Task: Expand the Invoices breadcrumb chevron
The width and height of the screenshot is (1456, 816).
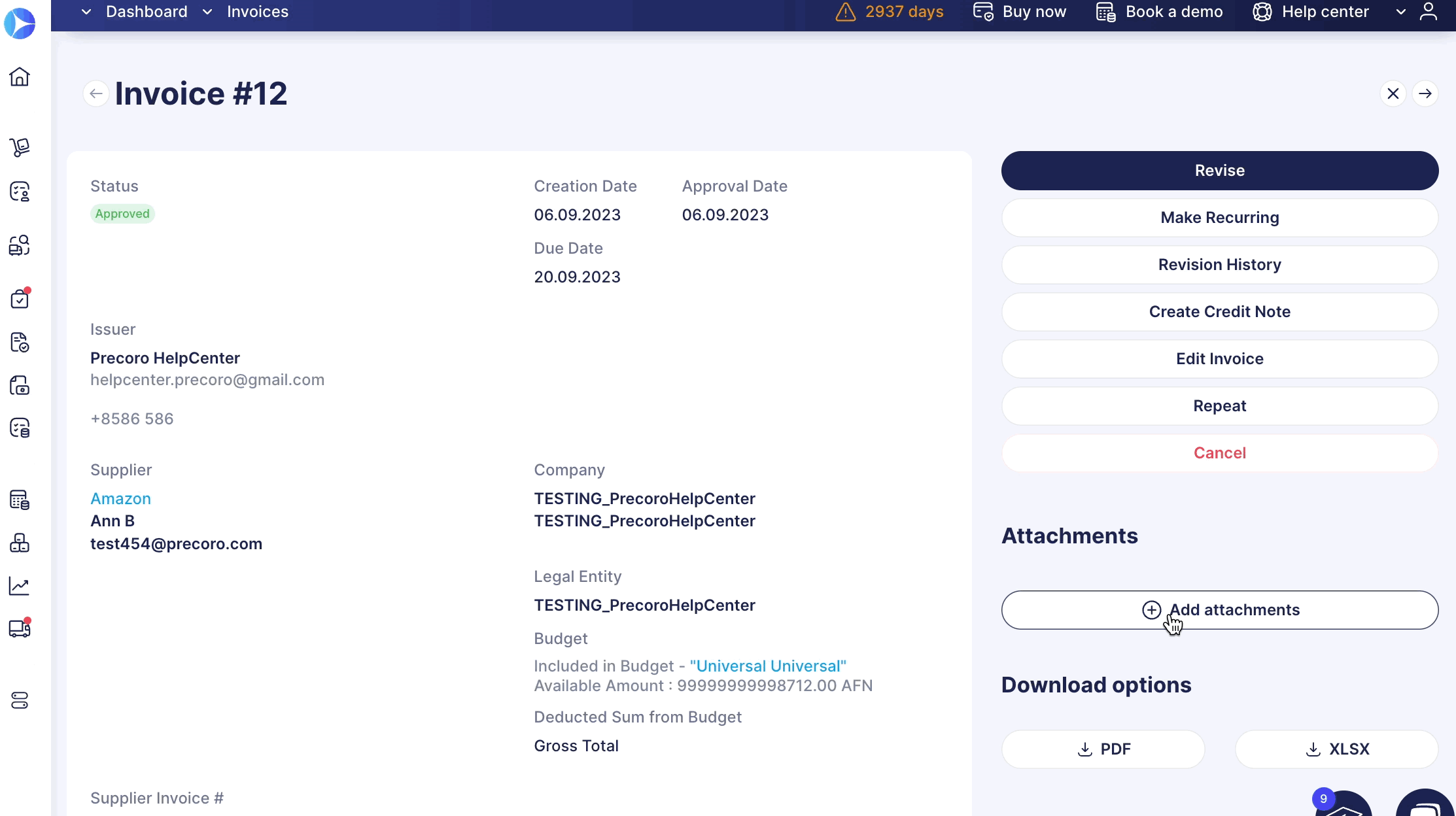Action: [x=207, y=12]
